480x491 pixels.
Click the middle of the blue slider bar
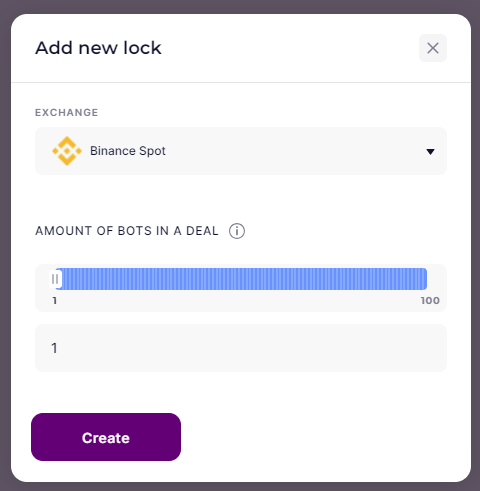[241, 279]
